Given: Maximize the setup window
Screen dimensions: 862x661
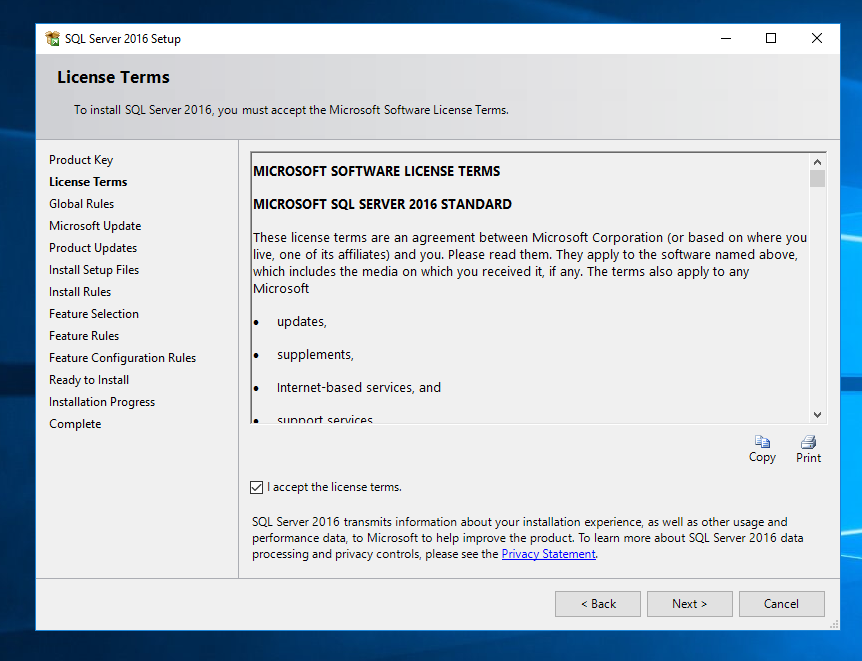Looking at the screenshot, I should pyautogui.click(x=771, y=38).
